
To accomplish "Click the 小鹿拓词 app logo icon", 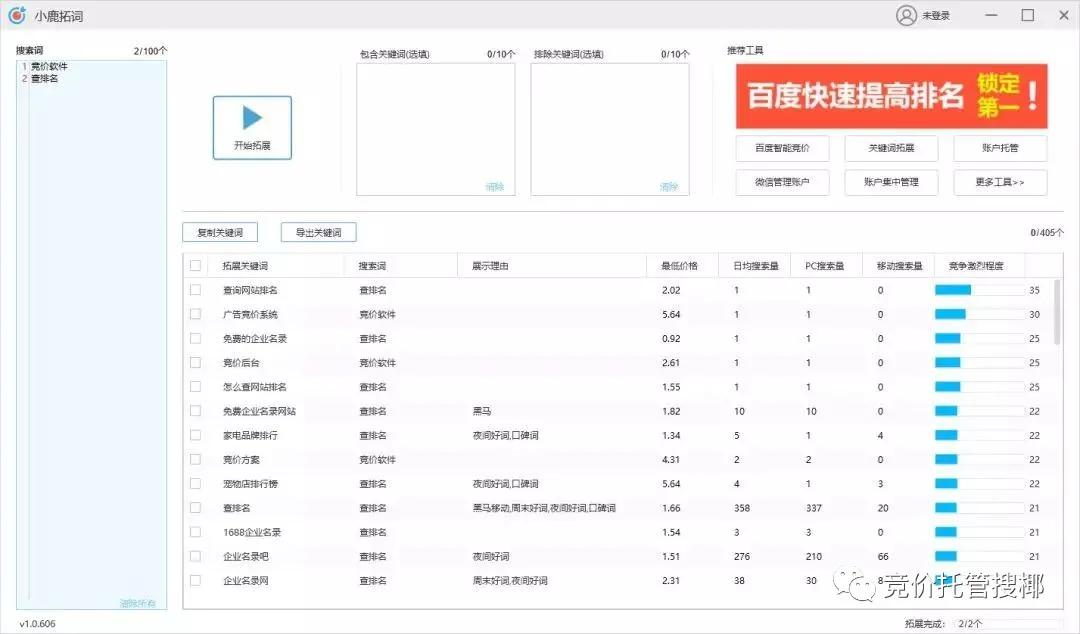I will (17, 15).
